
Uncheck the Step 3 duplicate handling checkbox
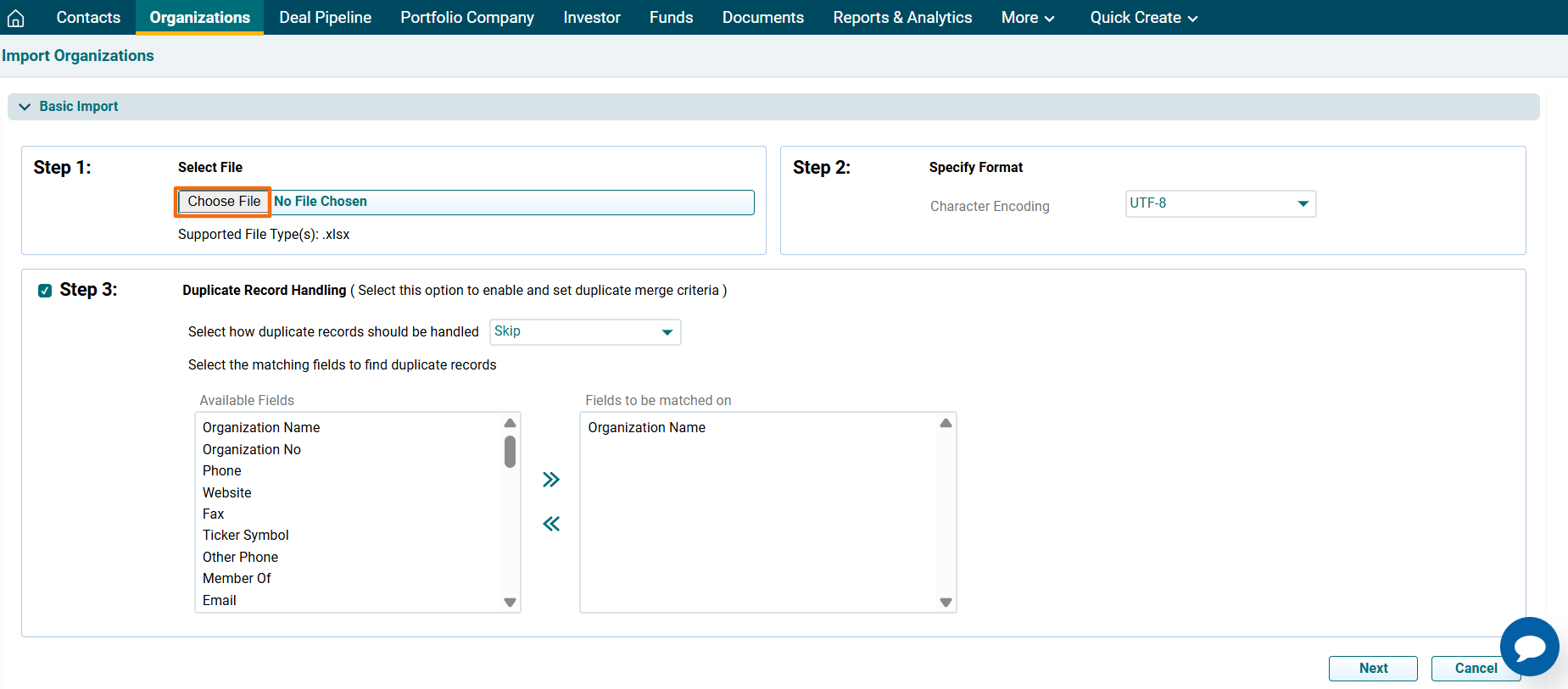(45, 291)
